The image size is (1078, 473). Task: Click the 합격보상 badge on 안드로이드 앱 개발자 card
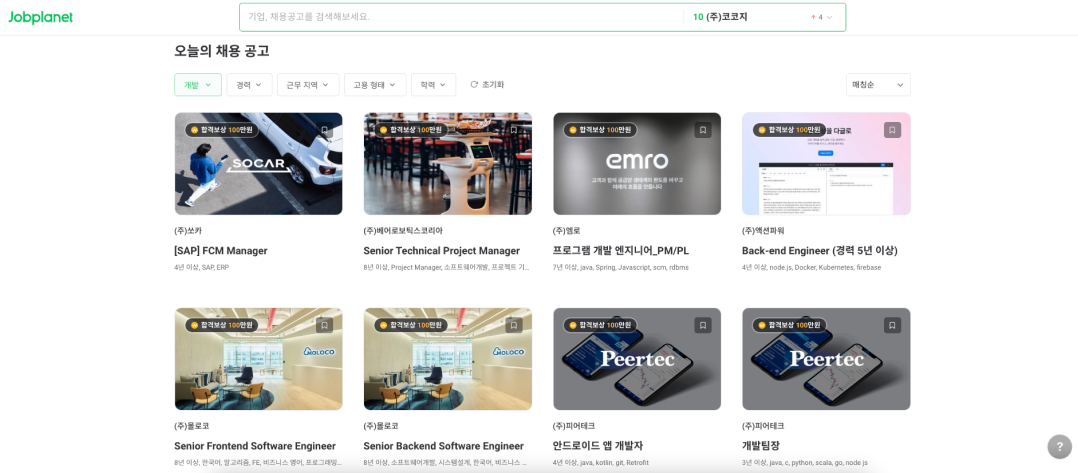600,325
